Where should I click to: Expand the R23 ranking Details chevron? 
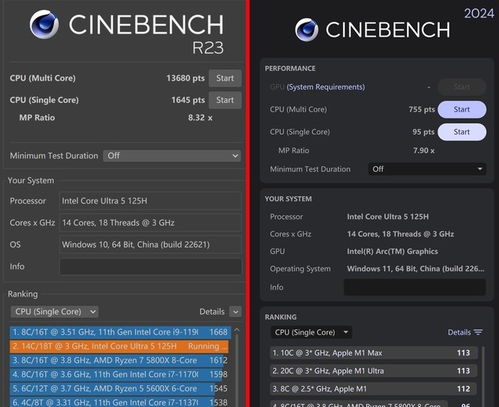pos(235,312)
